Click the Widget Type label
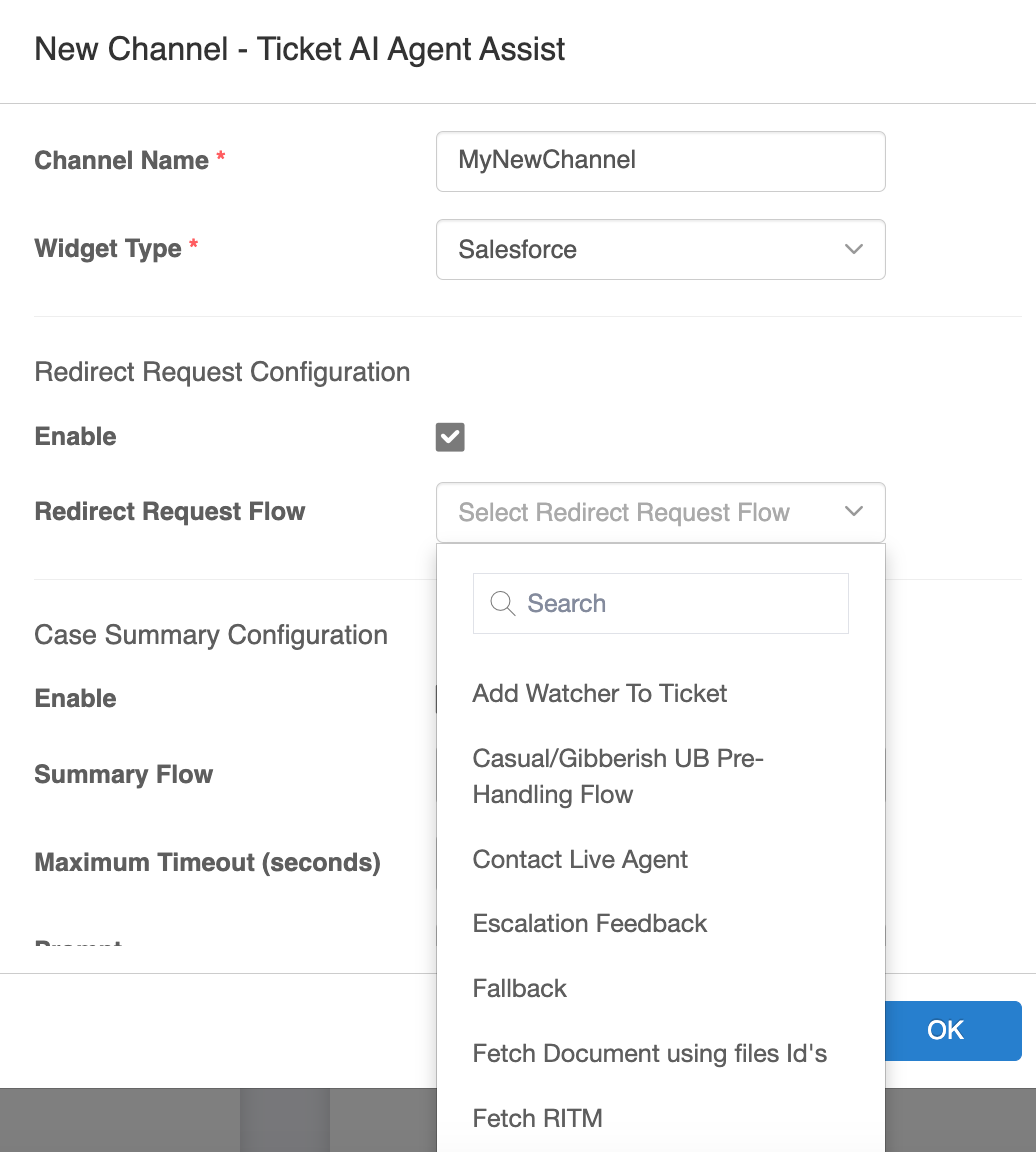The image size is (1036, 1152). coord(108,249)
